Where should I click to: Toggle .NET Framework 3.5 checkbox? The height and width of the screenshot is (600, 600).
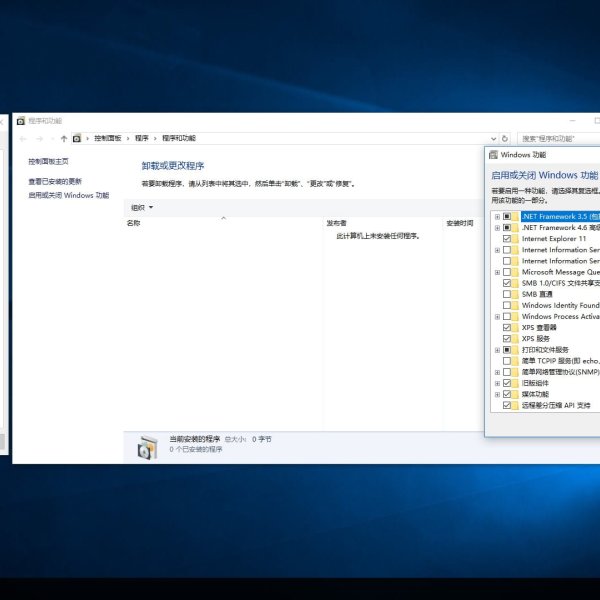[507, 217]
